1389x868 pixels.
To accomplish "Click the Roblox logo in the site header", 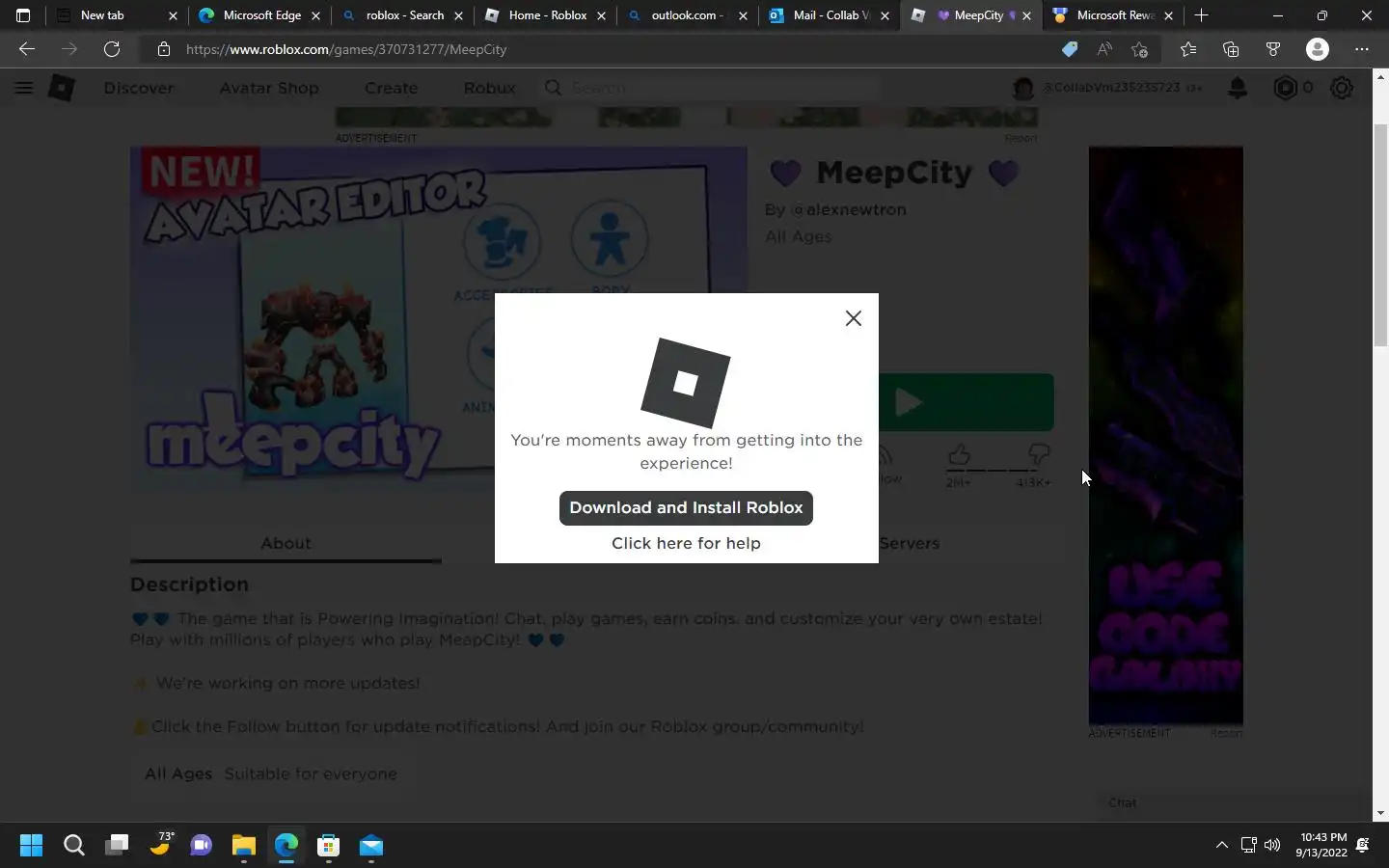I will [x=62, y=88].
